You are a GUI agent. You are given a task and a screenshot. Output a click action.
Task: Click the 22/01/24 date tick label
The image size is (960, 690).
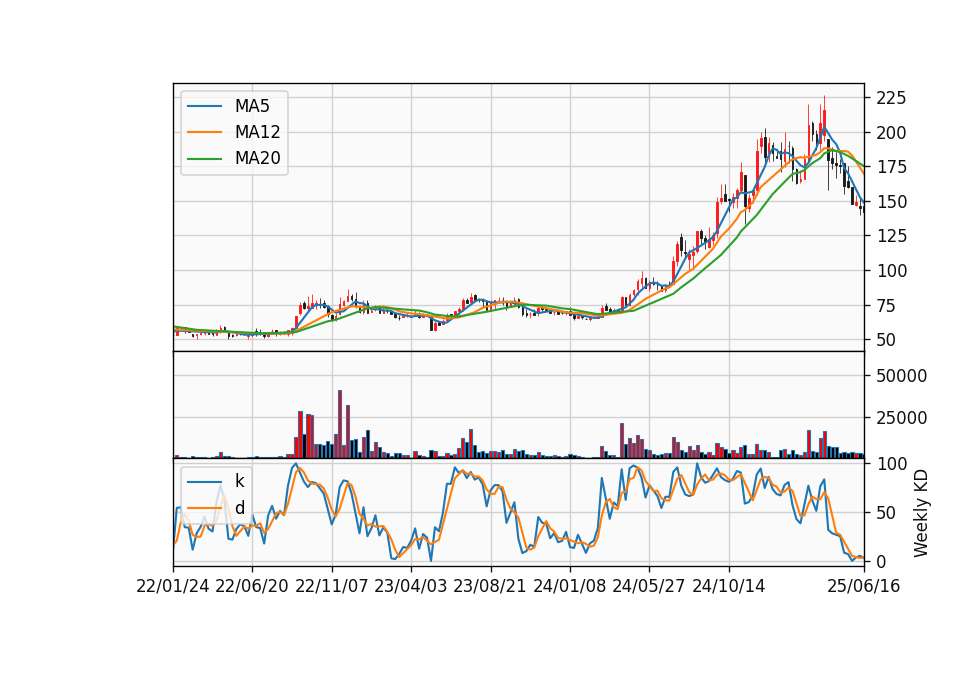pyautogui.click(x=173, y=586)
